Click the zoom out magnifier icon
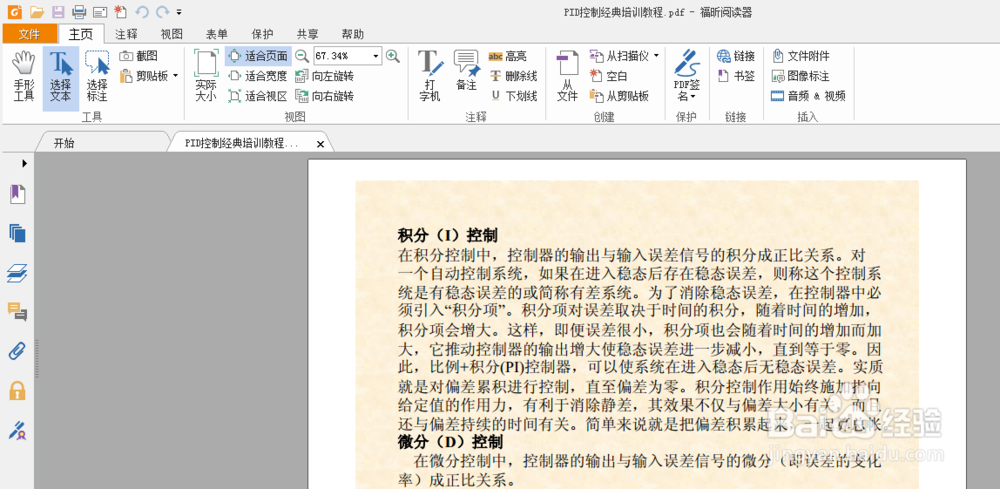 pyautogui.click(x=302, y=56)
